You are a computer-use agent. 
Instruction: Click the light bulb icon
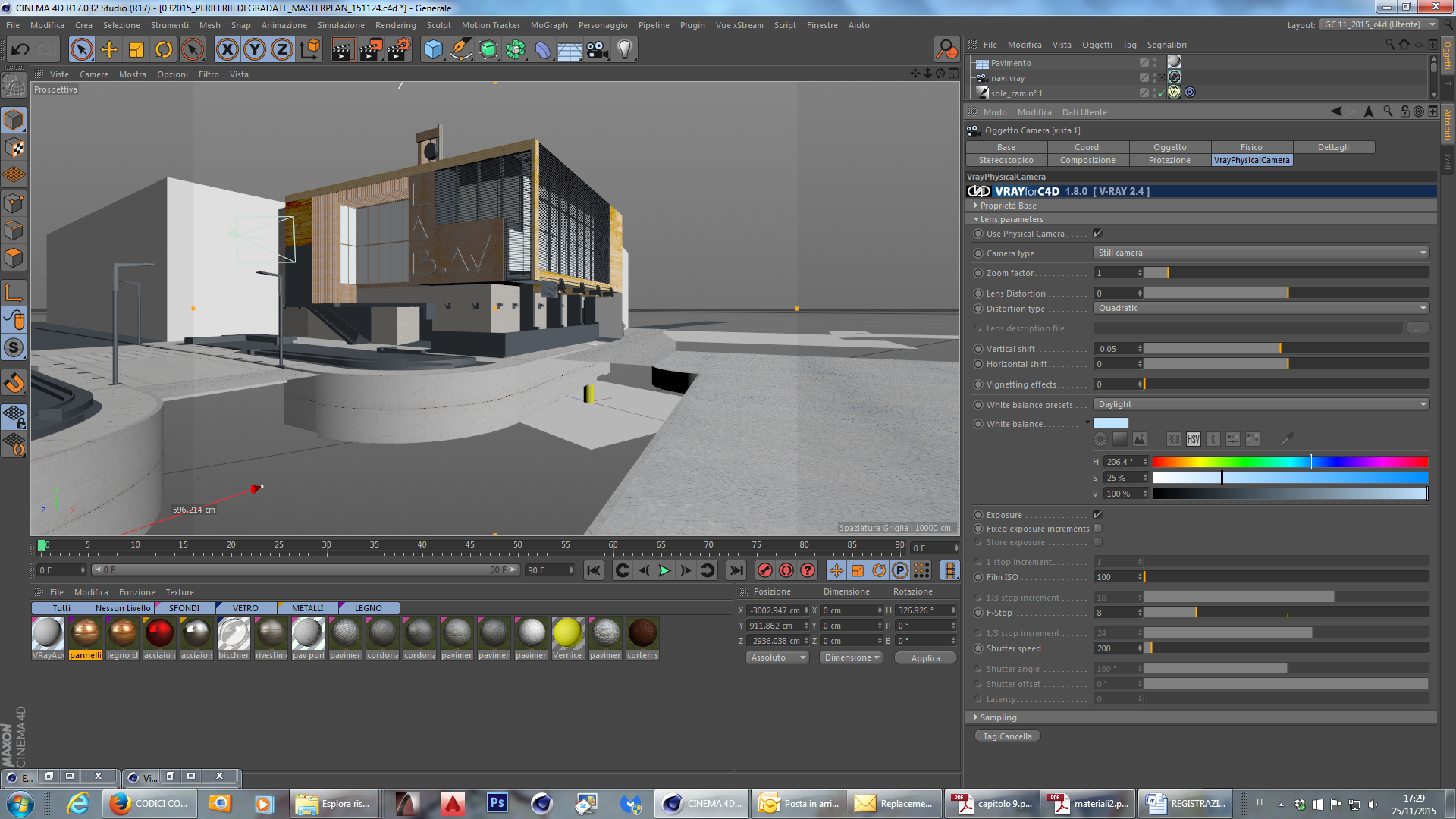[x=624, y=50]
